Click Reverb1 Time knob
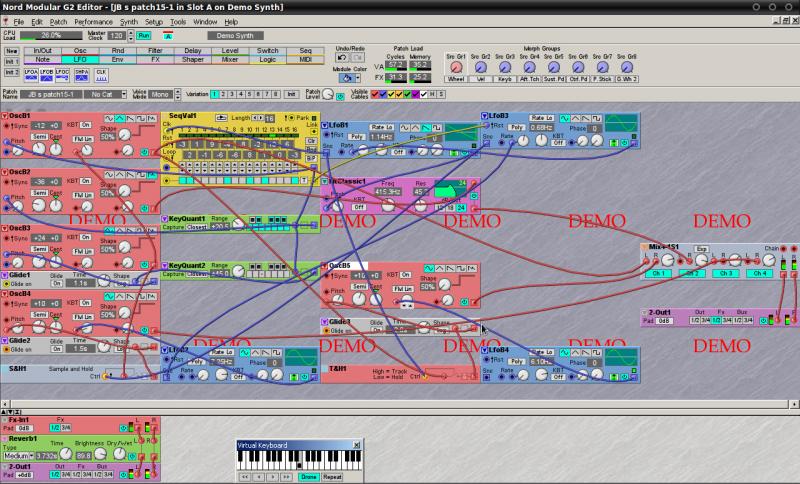The width and height of the screenshot is (800, 484). pos(66,453)
